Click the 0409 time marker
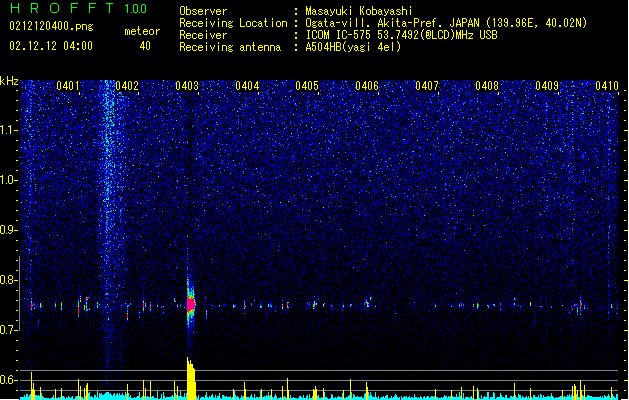Viewport: 629px width, 400px height. [x=547, y=86]
